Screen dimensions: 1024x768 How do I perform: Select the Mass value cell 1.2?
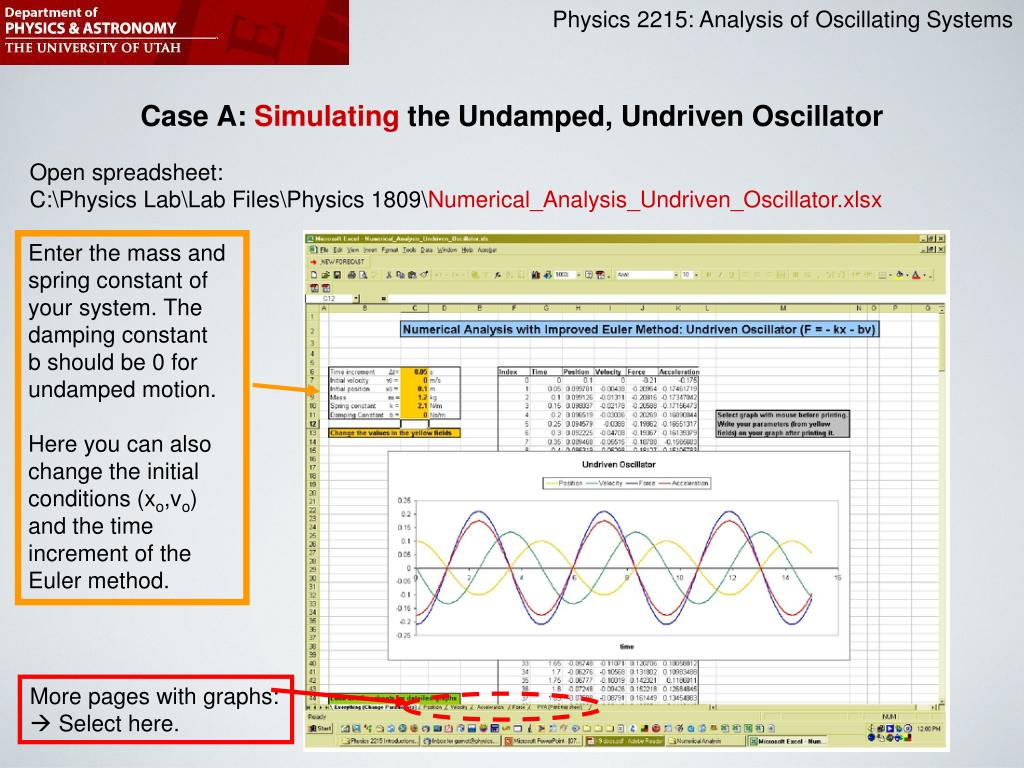tap(413, 397)
